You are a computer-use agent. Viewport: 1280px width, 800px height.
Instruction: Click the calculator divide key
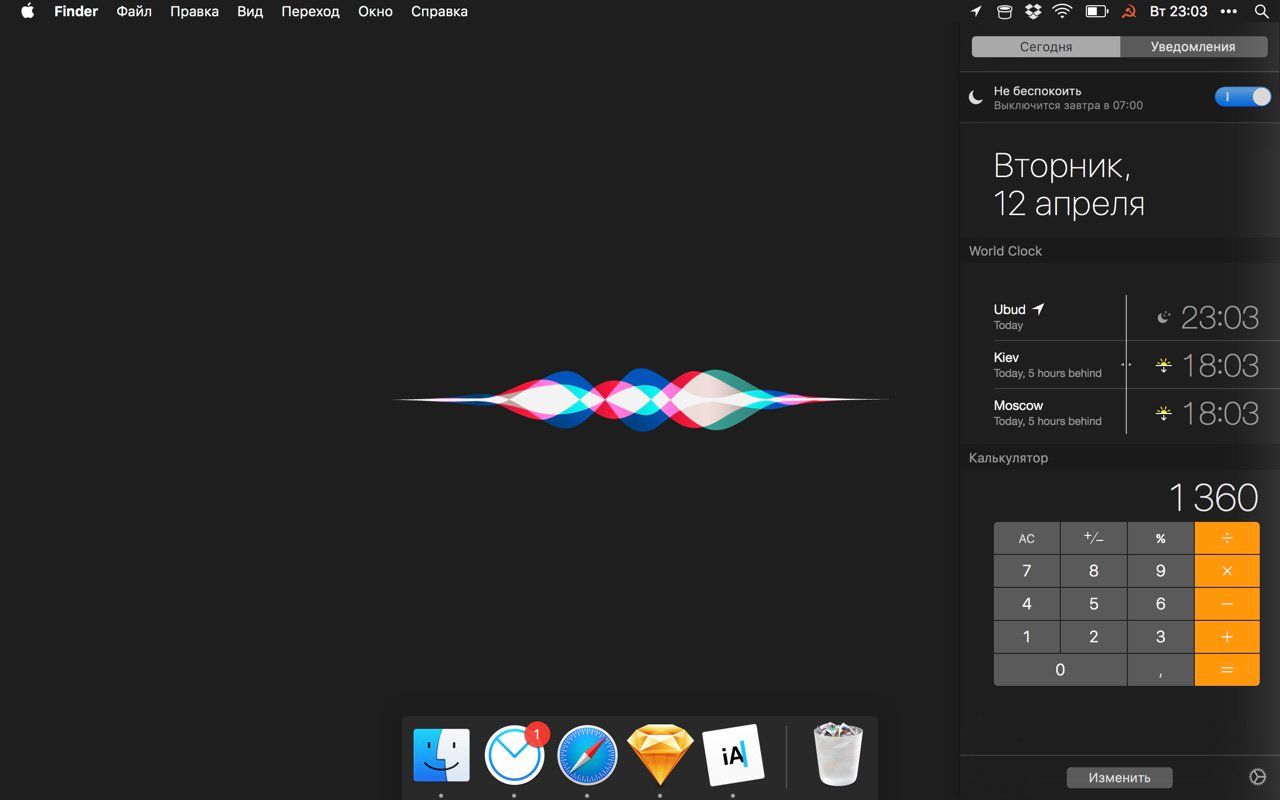[x=1227, y=538]
